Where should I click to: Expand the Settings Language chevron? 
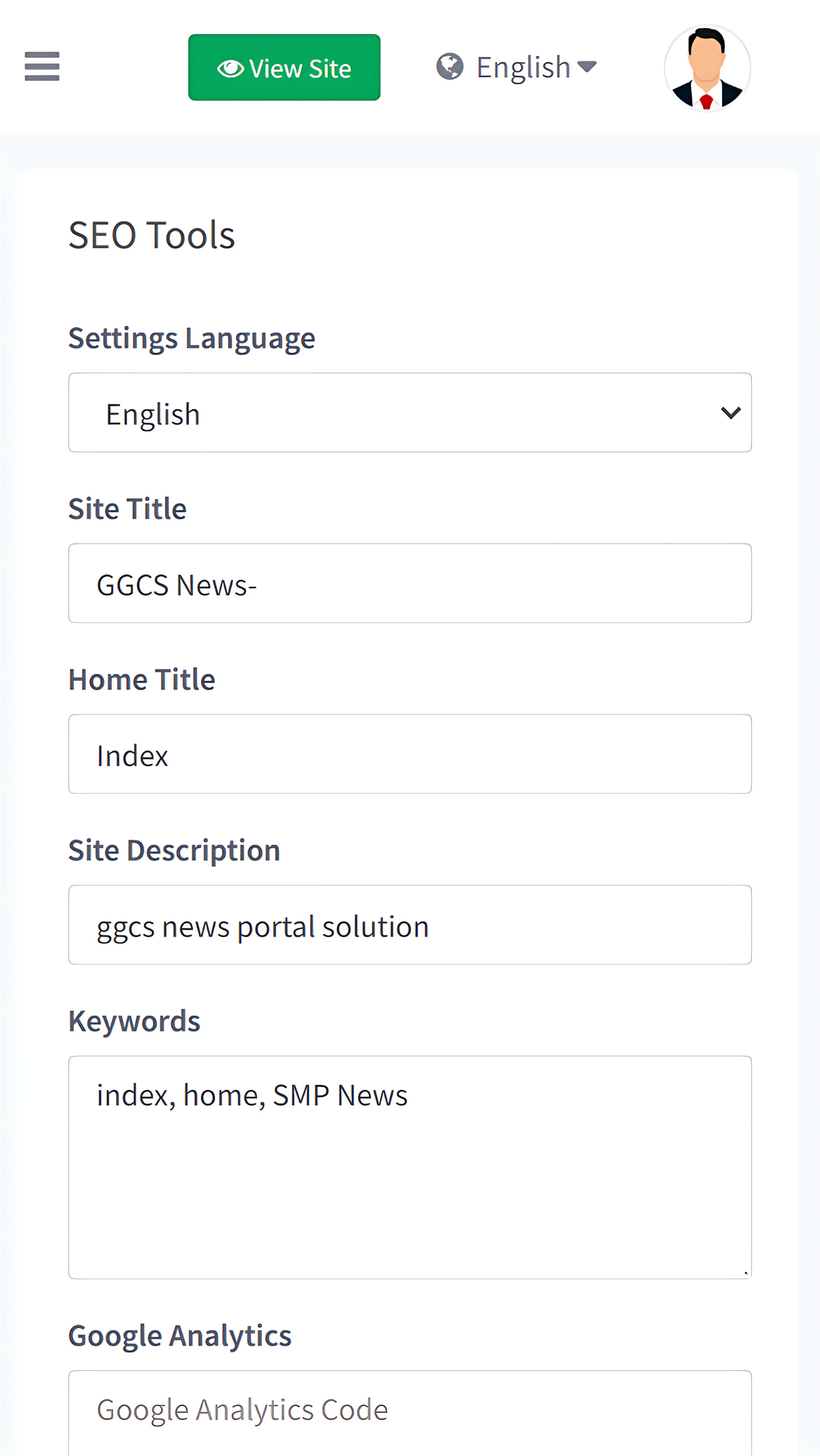tap(730, 413)
